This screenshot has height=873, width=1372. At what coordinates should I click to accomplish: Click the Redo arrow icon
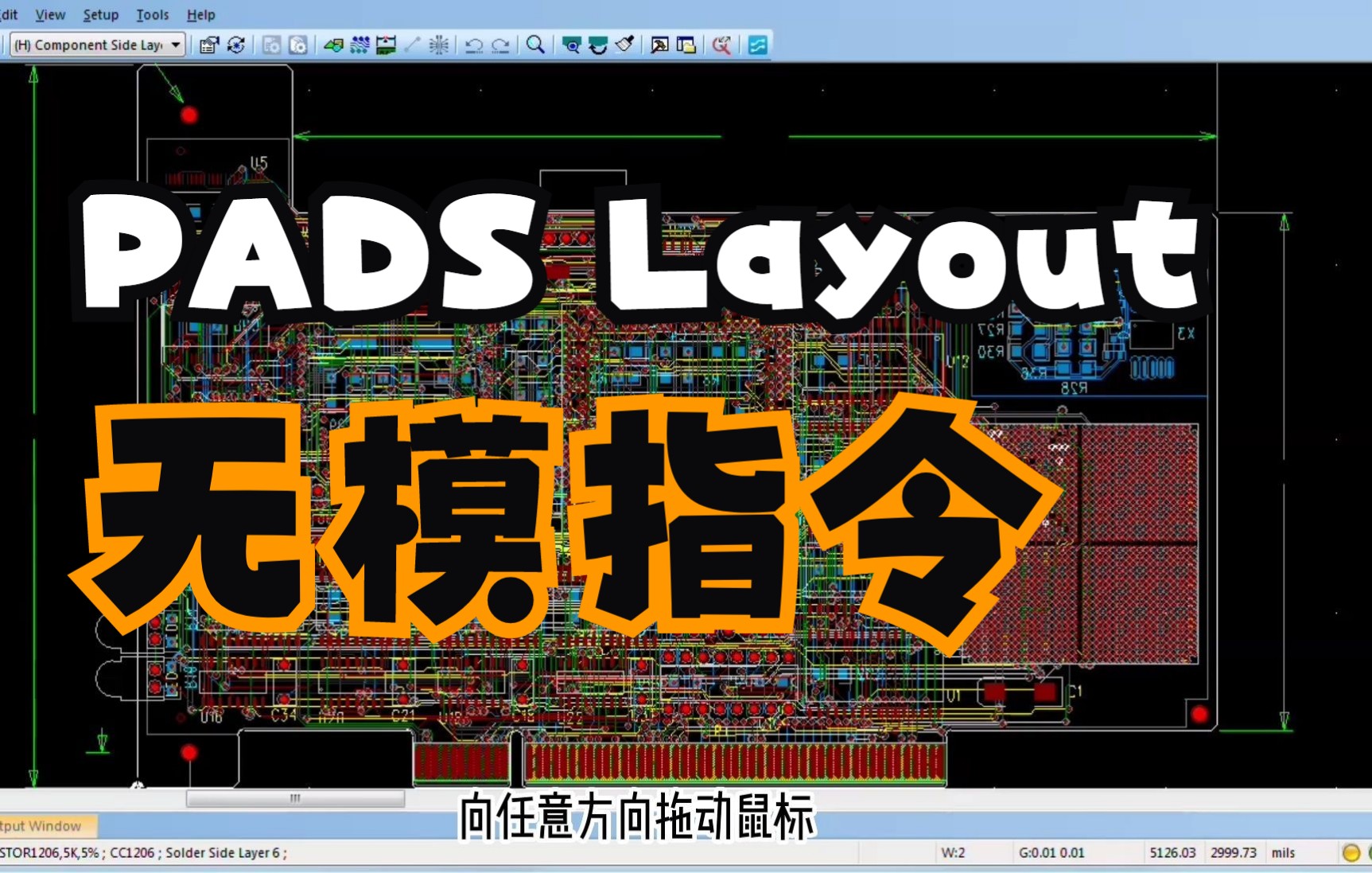500,45
